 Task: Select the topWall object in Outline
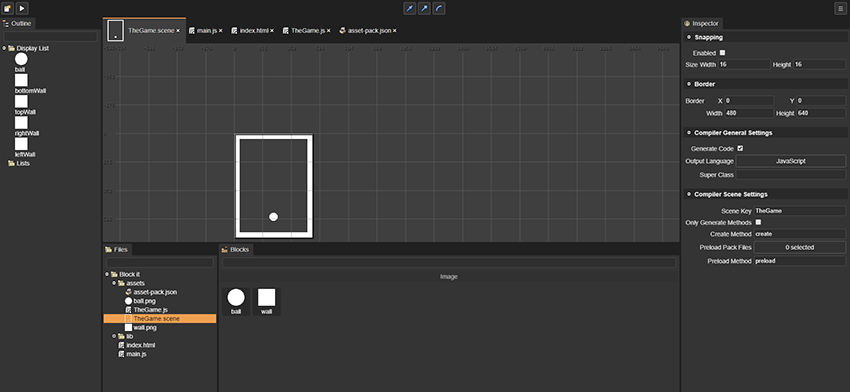24,105
